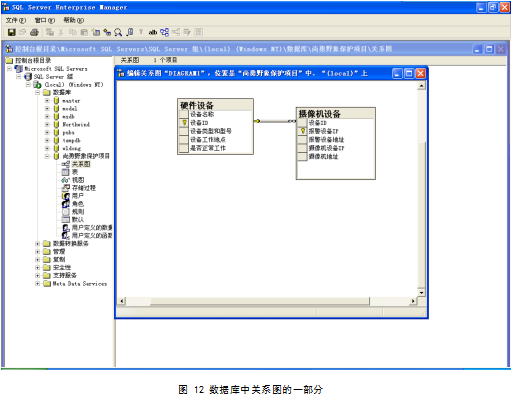The width and height of the screenshot is (512, 397).
Task: Click the relationship line between the tables
Action: [275, 121]
